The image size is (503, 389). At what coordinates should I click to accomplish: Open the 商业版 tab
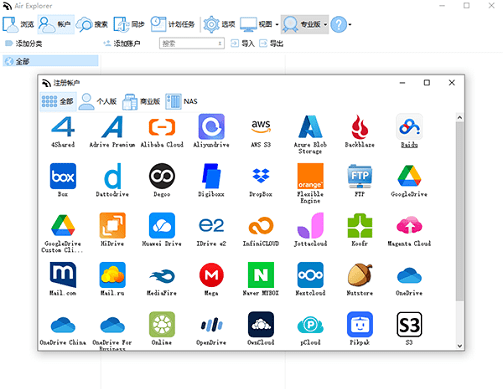coord(141,101)
